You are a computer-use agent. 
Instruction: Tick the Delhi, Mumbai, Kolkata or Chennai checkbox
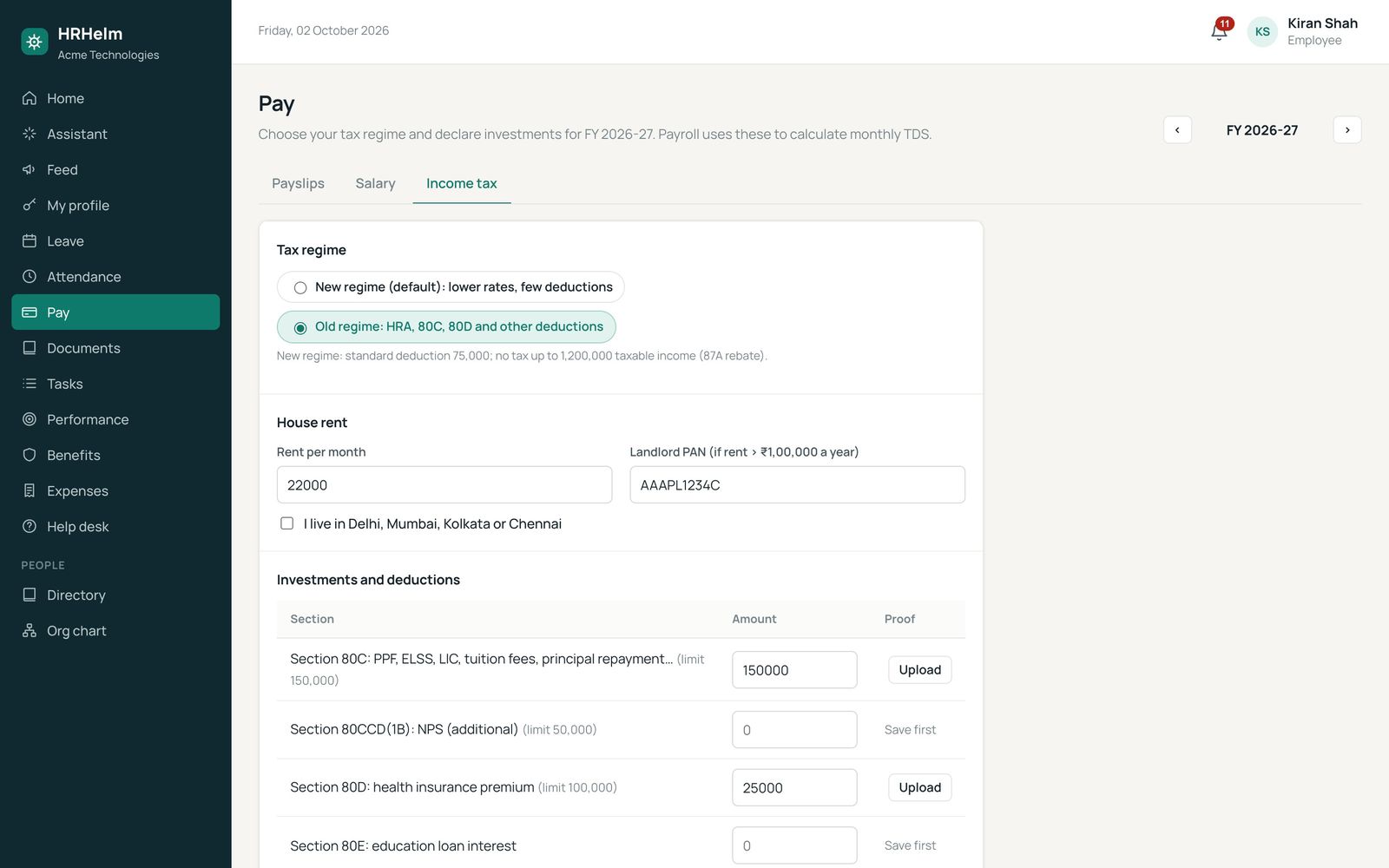286,523
